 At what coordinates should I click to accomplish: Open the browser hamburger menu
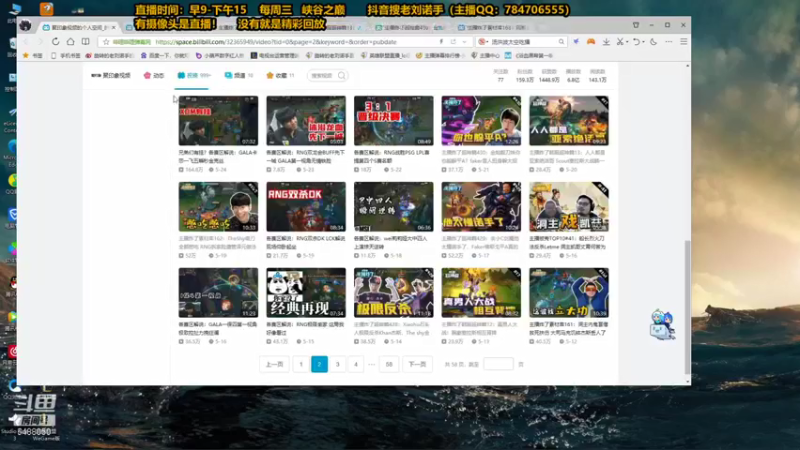[684, 42]
